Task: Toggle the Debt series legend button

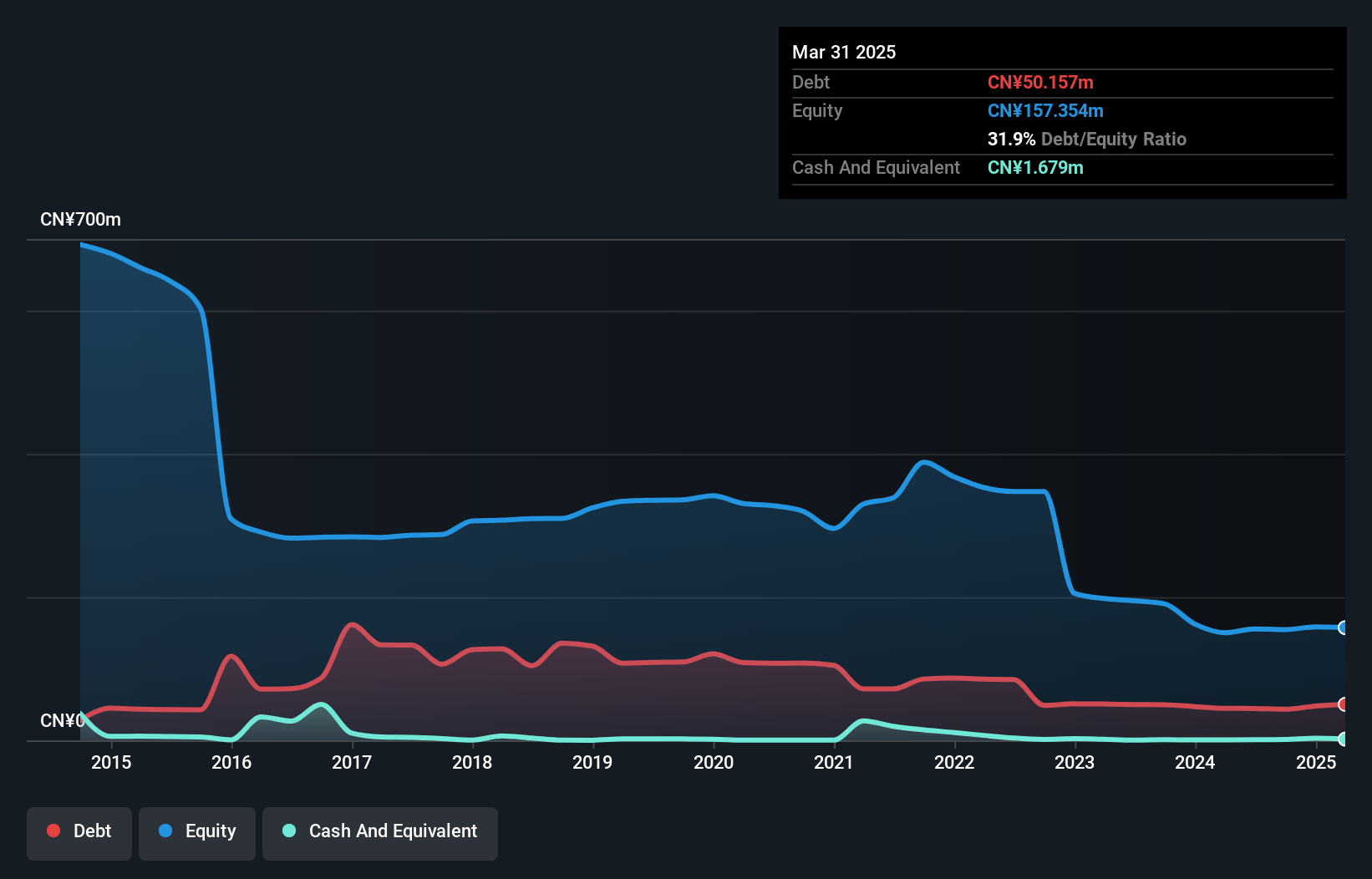Action: 79,833
